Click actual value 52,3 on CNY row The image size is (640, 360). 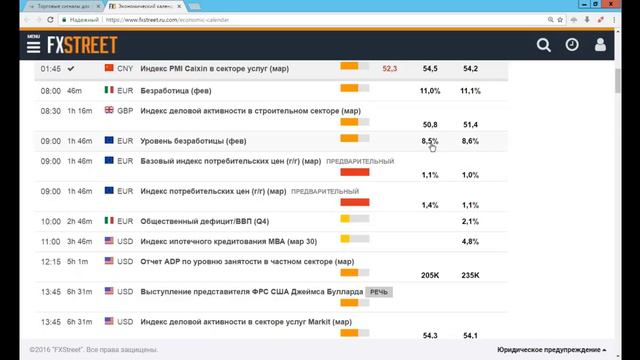click(389, 69)
